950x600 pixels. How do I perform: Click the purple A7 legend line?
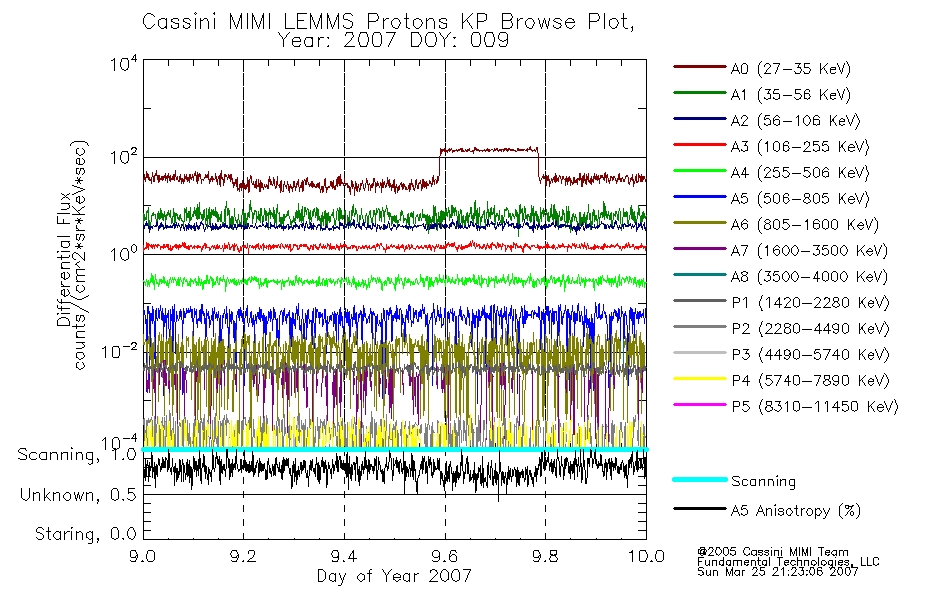click(700, 248)
